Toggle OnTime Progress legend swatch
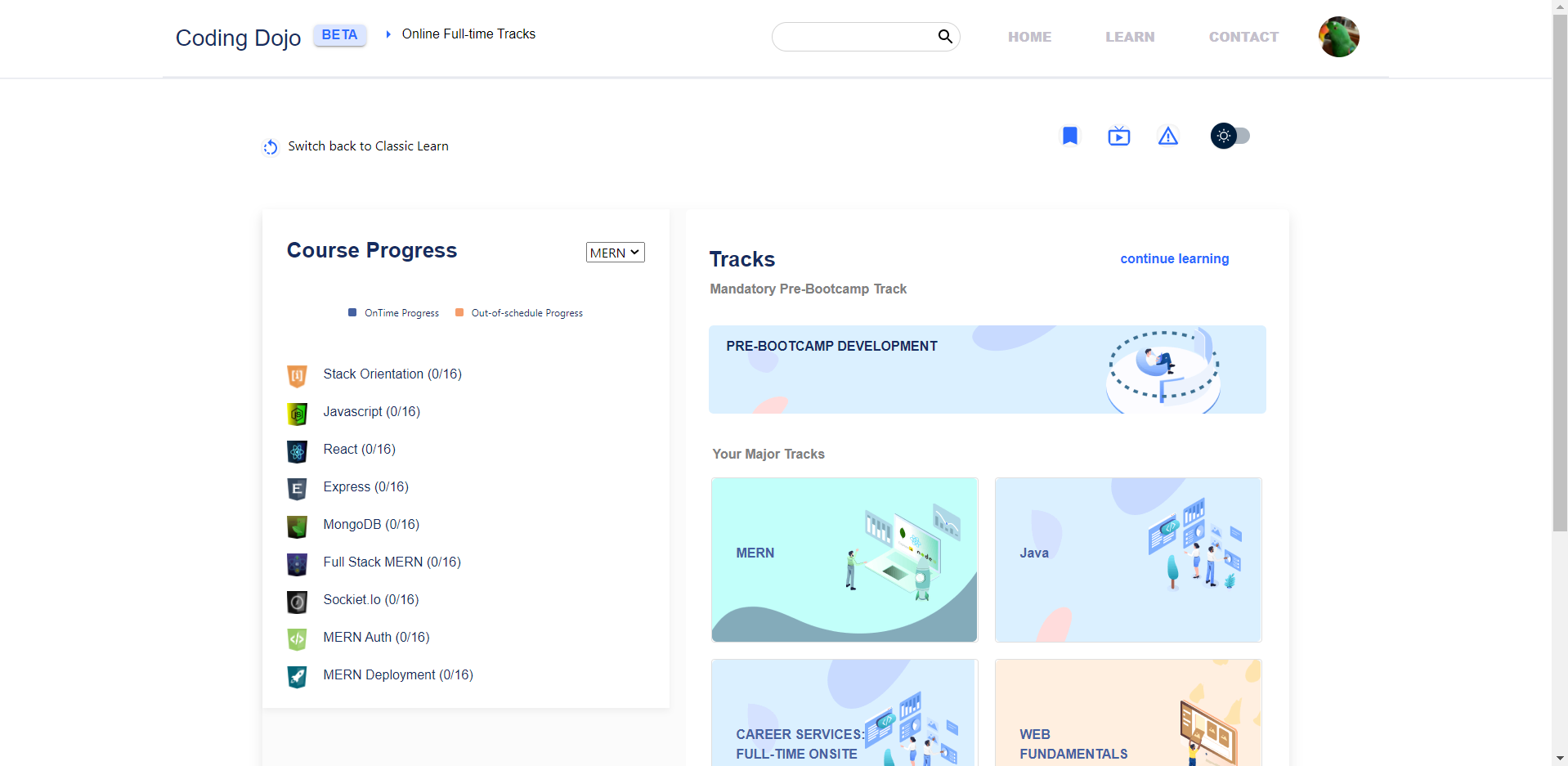Screen dimensions: 1568x766 pyautogui.click(x=352, y=312)
